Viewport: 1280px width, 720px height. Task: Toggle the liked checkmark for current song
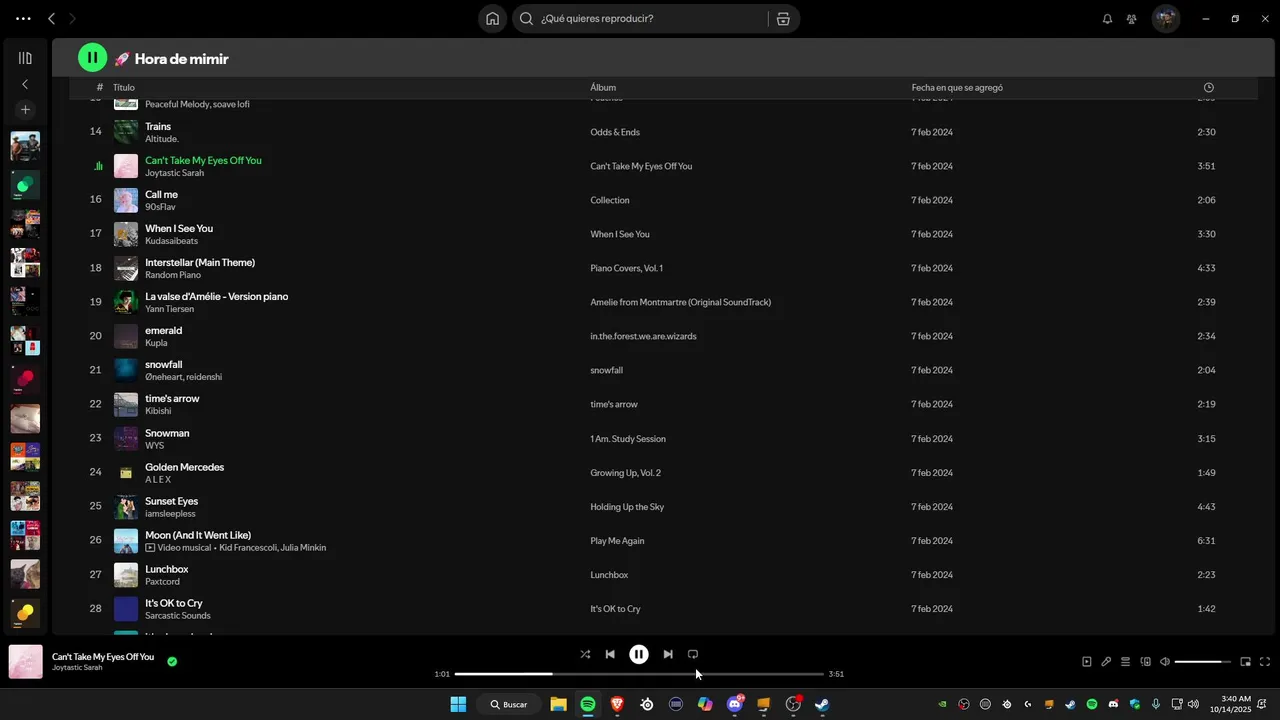[172, 661]
